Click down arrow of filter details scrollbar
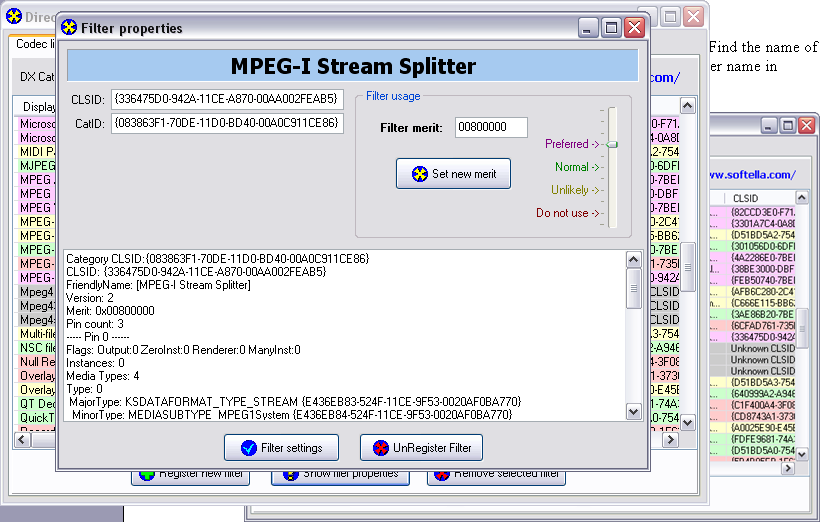Image resolution: width=820 pixels, height=522 pixels. 633,412
